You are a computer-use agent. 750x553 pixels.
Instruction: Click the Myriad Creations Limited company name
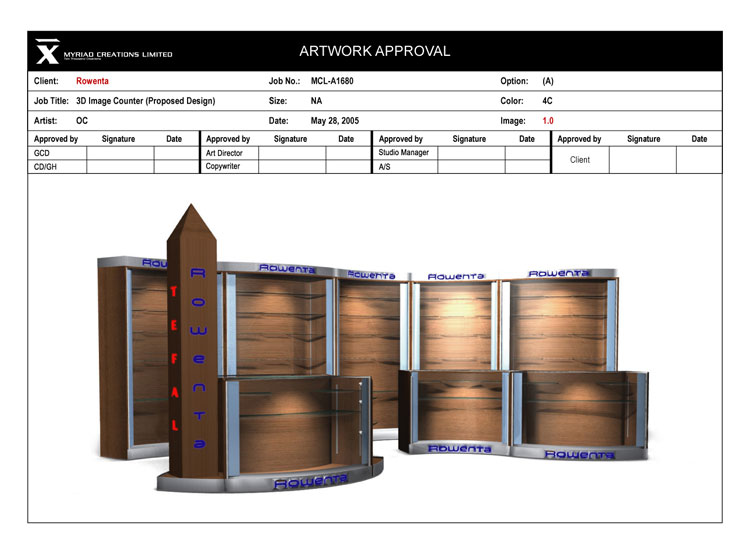click(118, 55)
